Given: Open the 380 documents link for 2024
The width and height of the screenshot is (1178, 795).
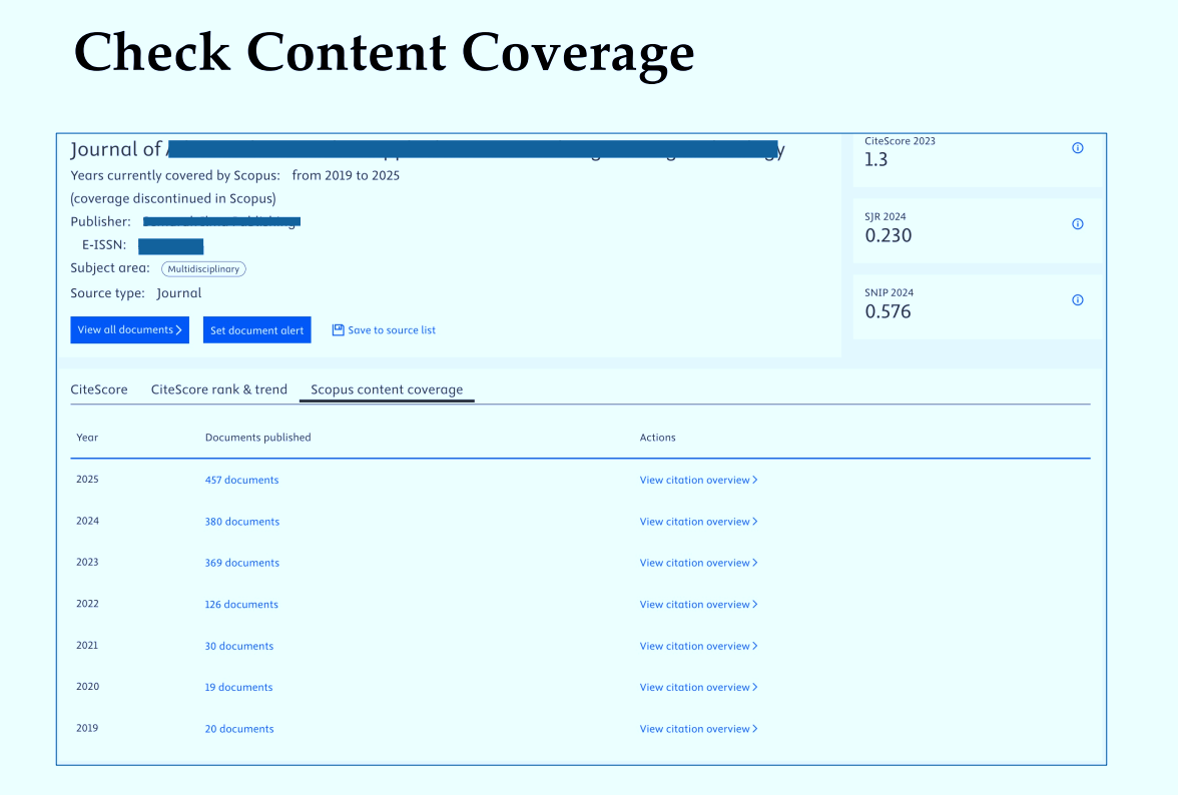Looking at the screenshot, I should click(x=242, y=521).
